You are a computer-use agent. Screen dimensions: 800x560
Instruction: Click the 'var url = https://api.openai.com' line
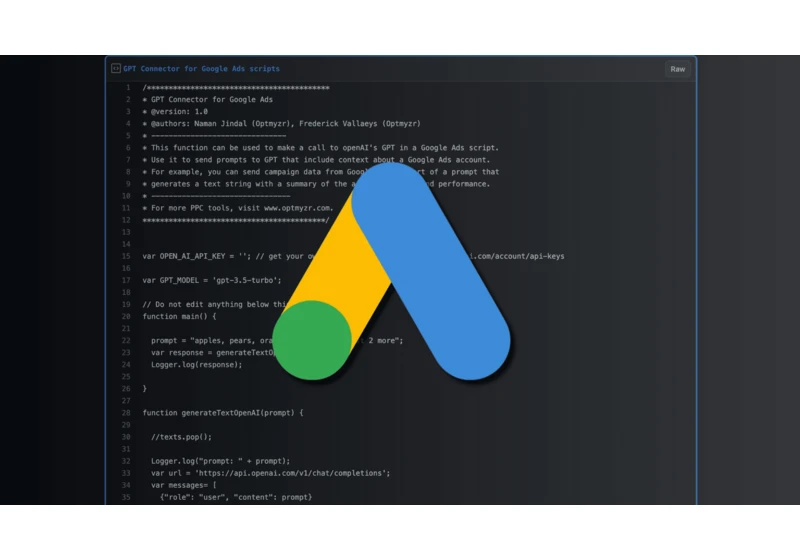(270, 473)
